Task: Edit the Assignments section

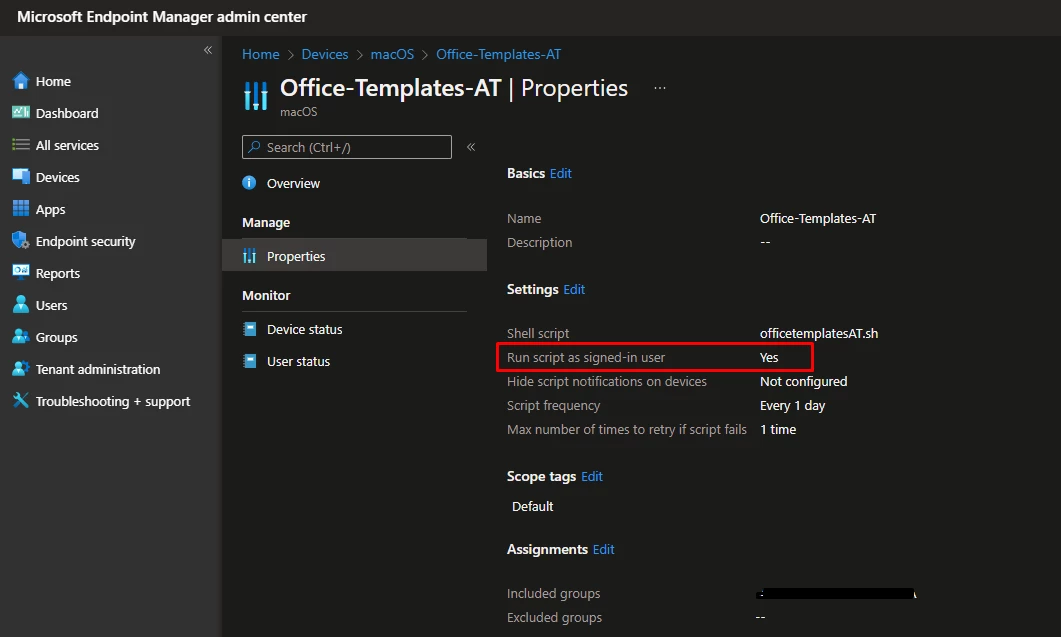Action: click(603, 549)
